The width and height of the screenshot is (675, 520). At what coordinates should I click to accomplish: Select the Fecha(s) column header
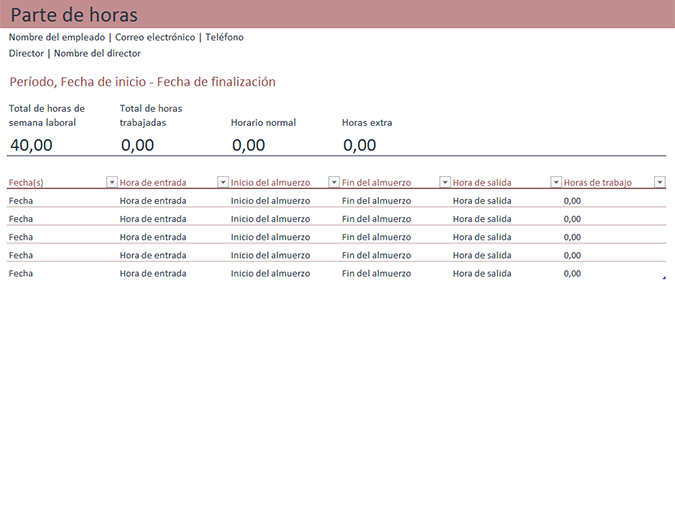[26, 183]
